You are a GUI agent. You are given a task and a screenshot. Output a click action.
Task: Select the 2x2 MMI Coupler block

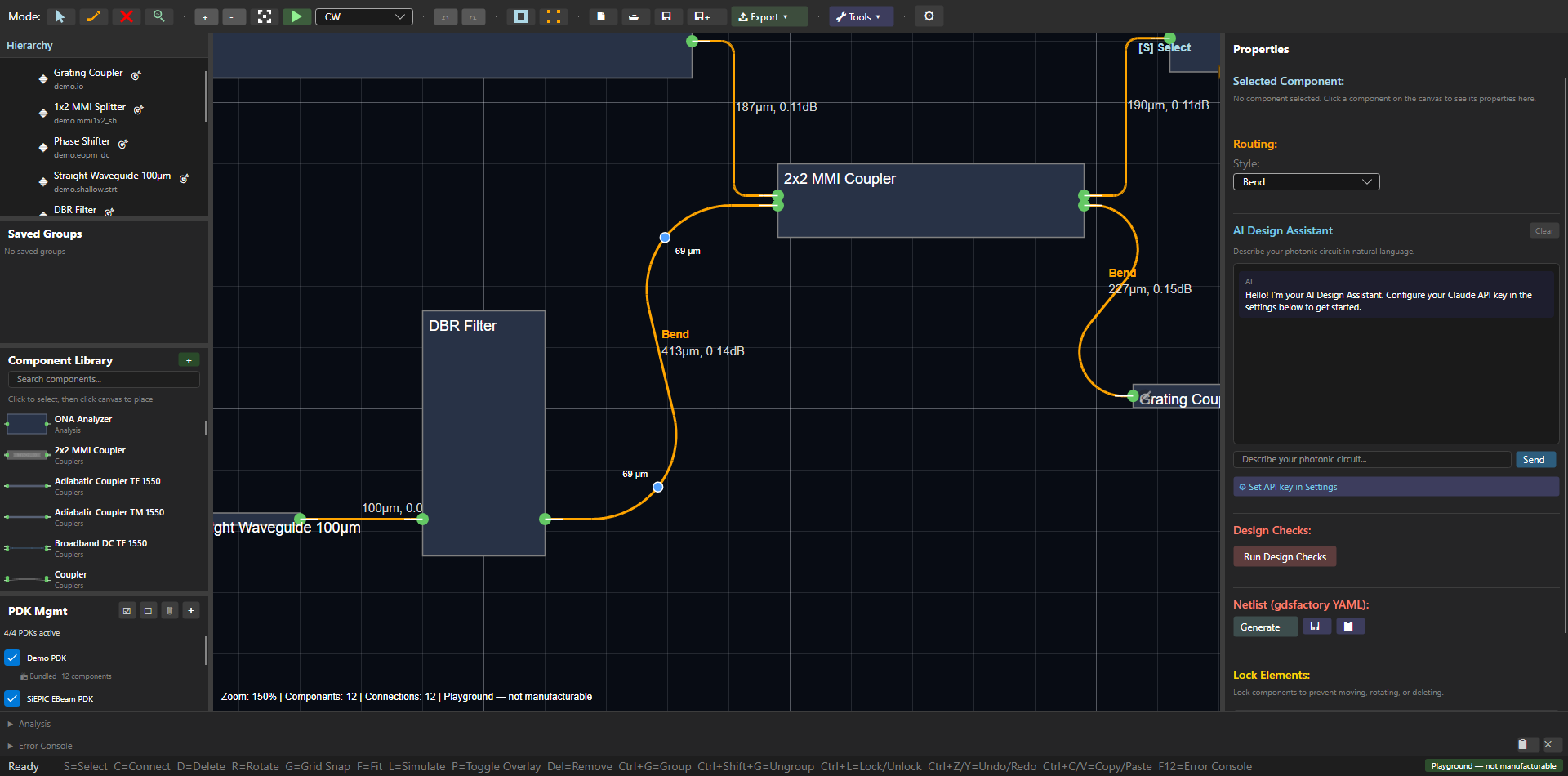click(931, 201)
